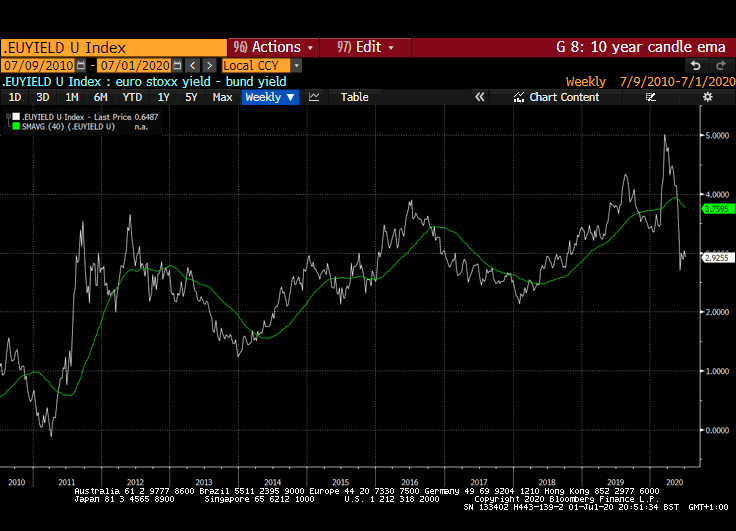Image resolution: width=736 pixels, height=531 pixels.
Task: Expand the Actions dropdown menu
Action: coord(273,47)
